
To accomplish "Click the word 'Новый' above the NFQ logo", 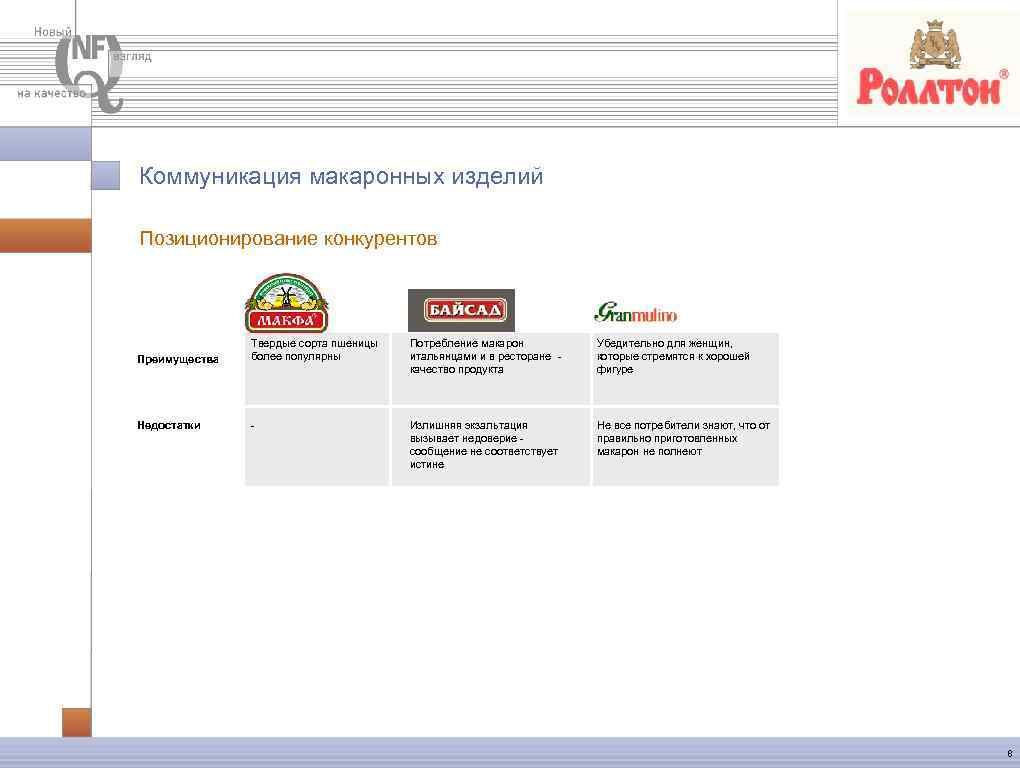I will click(x=53, y=31).
